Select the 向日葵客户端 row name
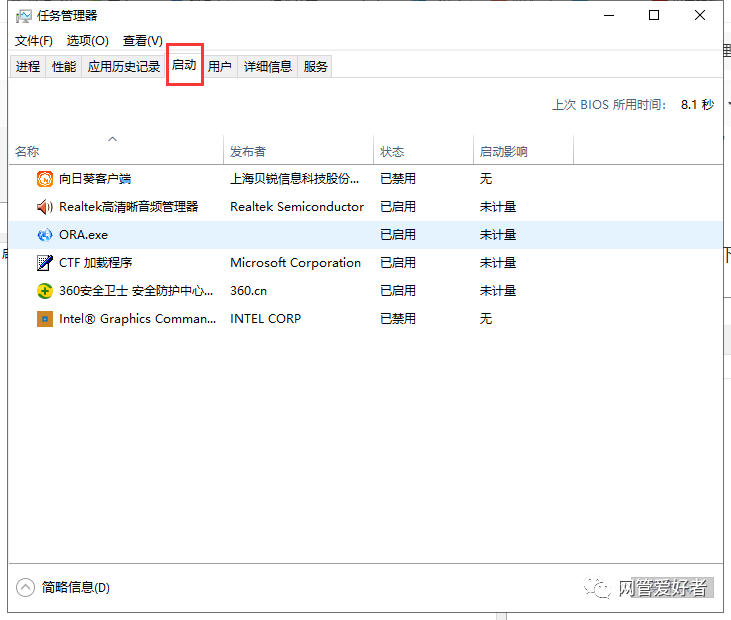This screenshot has width=731, height=620. tap(95, 179)
